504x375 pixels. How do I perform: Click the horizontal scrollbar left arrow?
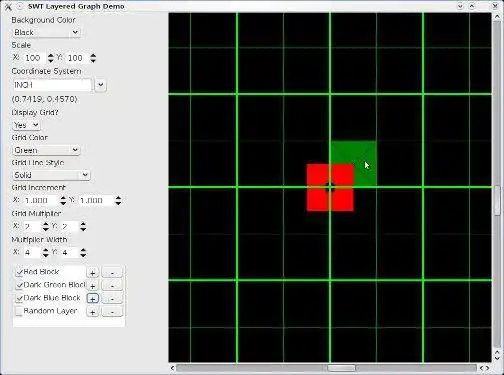point(172,368)
